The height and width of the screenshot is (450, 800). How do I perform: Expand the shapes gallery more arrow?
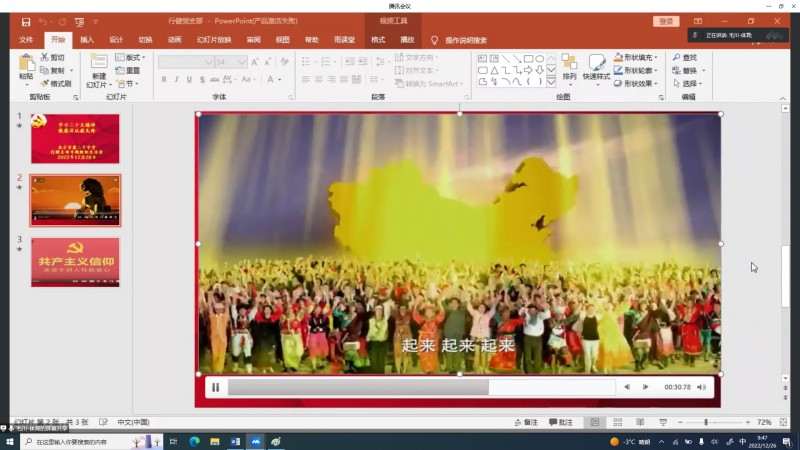(x=551, y=82)
